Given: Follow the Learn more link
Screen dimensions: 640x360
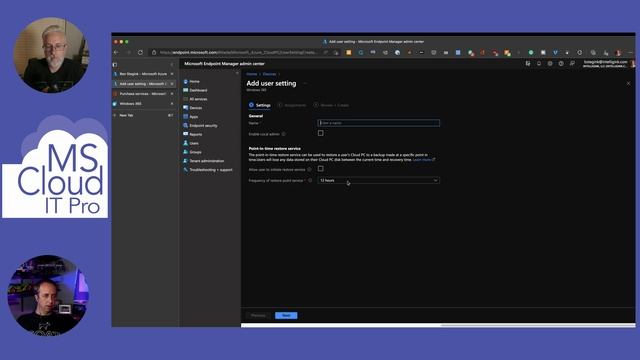Looking at the screenshot, I should pos(423,160).
